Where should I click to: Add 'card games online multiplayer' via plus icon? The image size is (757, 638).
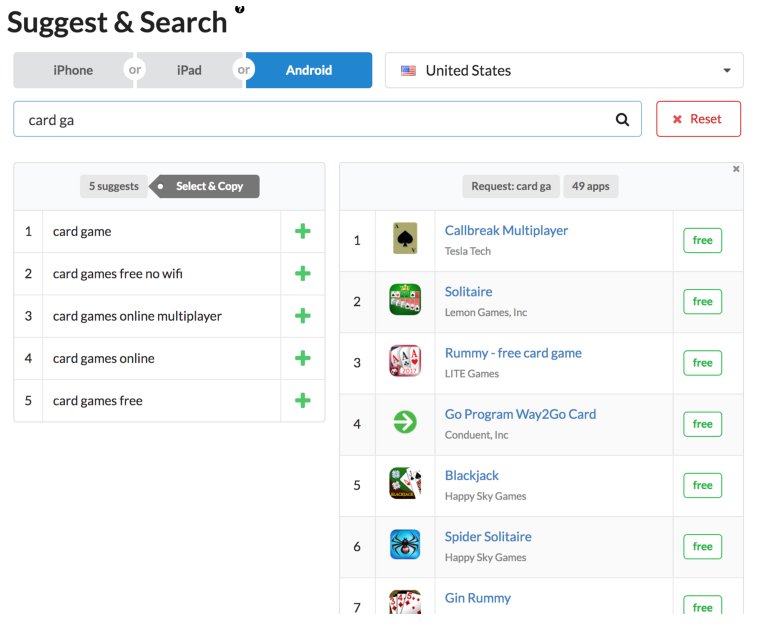click(303, 316)
